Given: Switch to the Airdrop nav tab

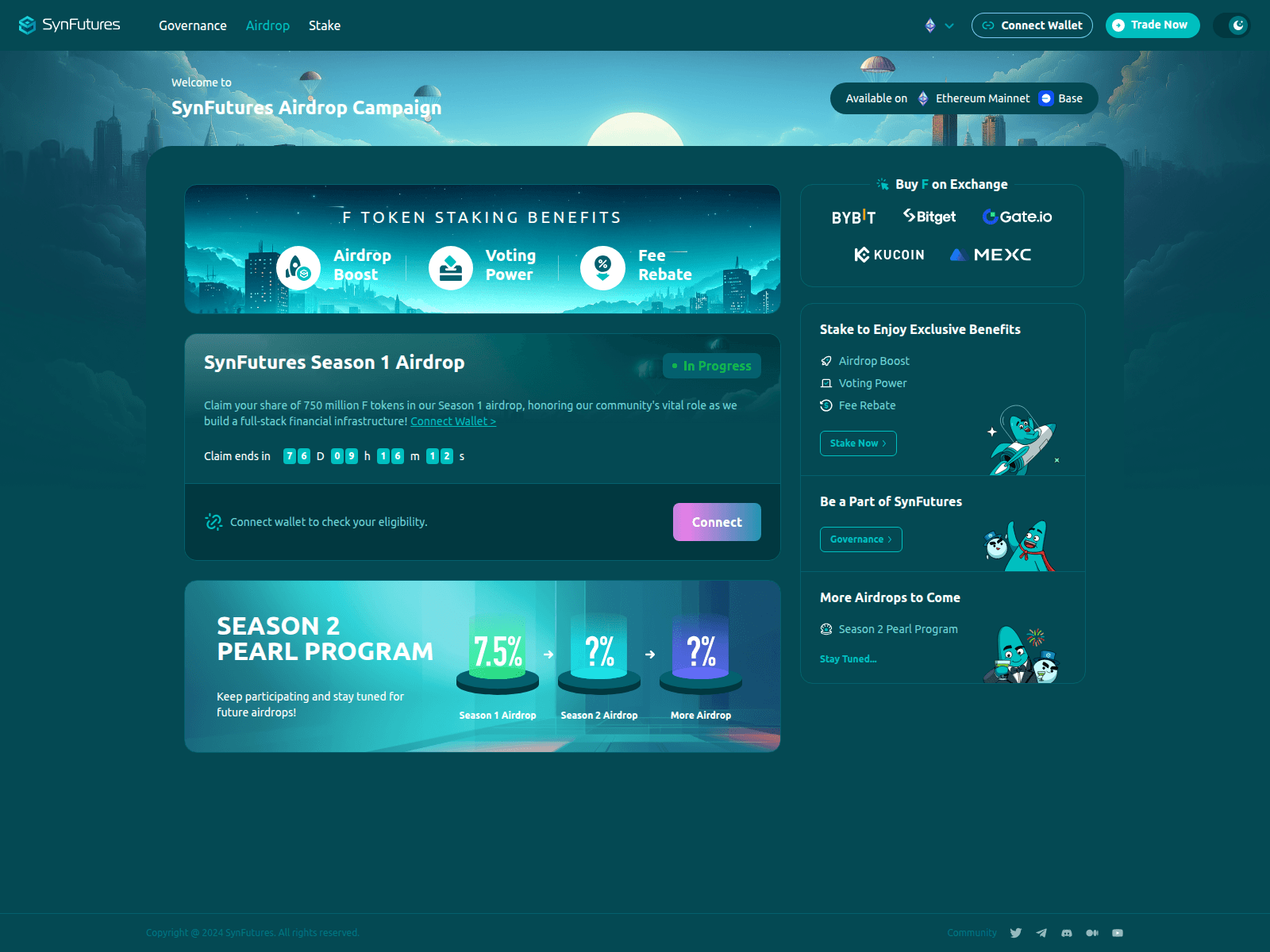Looking at the screenshot, I should pos(267,25).
